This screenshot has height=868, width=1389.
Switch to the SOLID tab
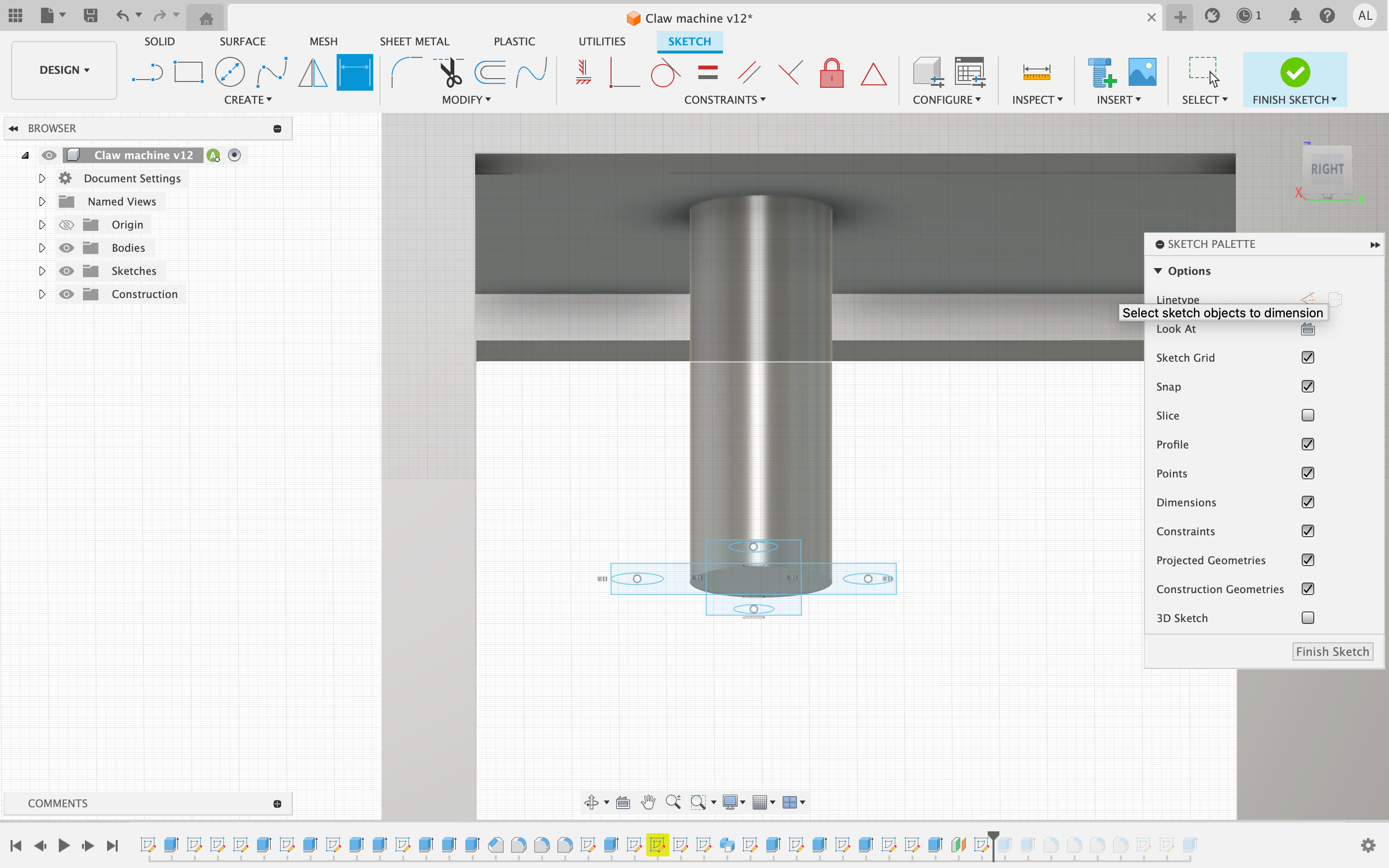(x=160, y=41)
